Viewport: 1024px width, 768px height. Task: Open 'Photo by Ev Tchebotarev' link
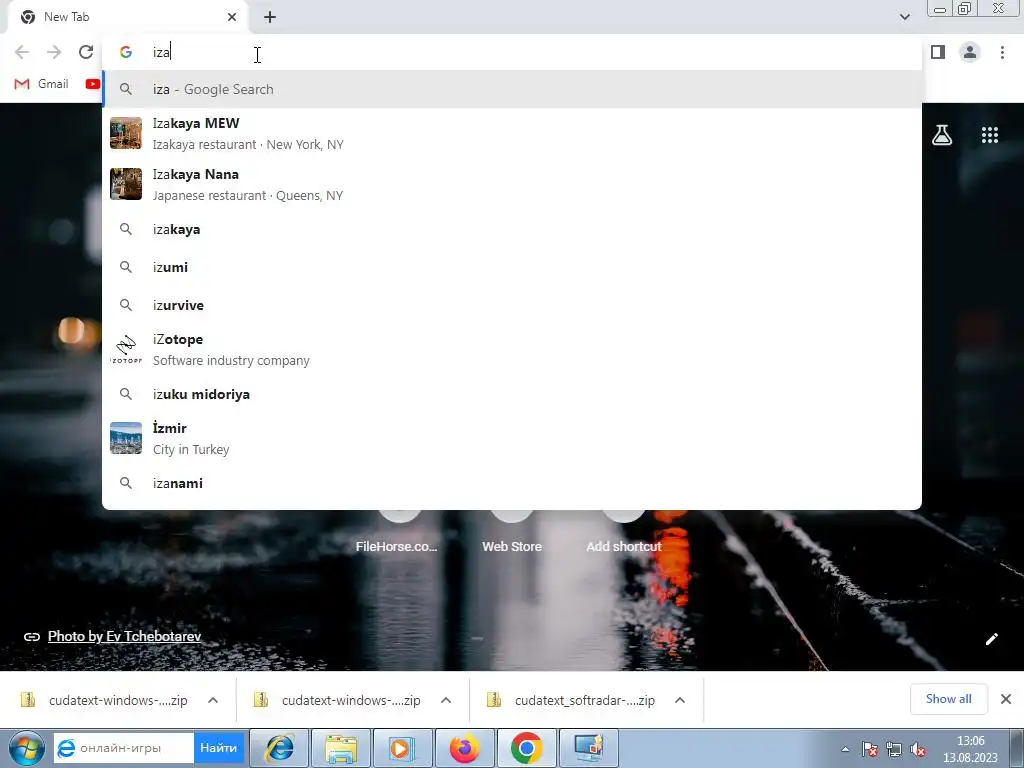124,637
